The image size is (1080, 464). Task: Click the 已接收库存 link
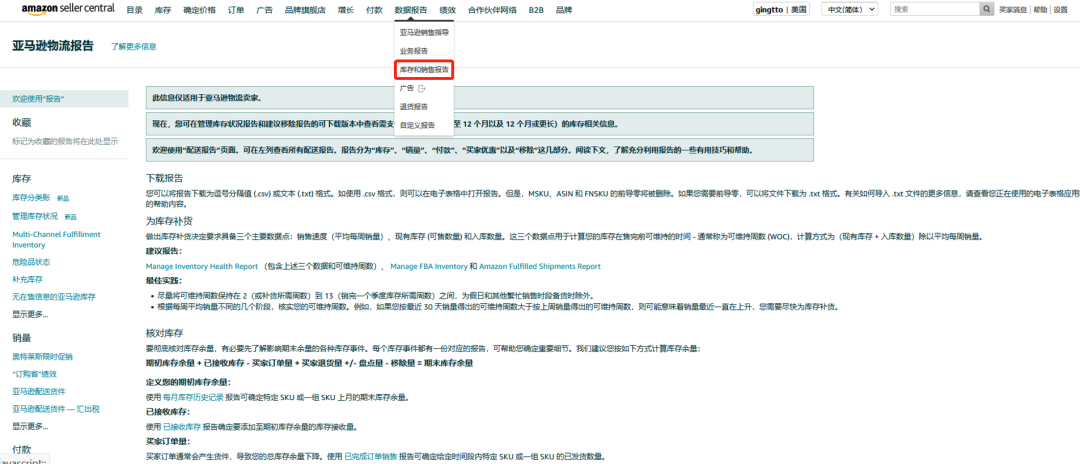tap(183, 427)
